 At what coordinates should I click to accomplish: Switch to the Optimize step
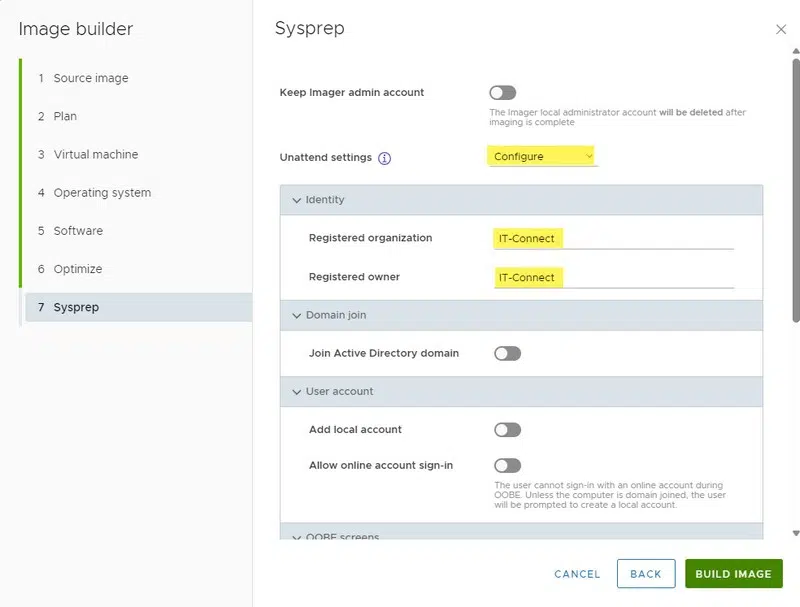coord(77,269)
